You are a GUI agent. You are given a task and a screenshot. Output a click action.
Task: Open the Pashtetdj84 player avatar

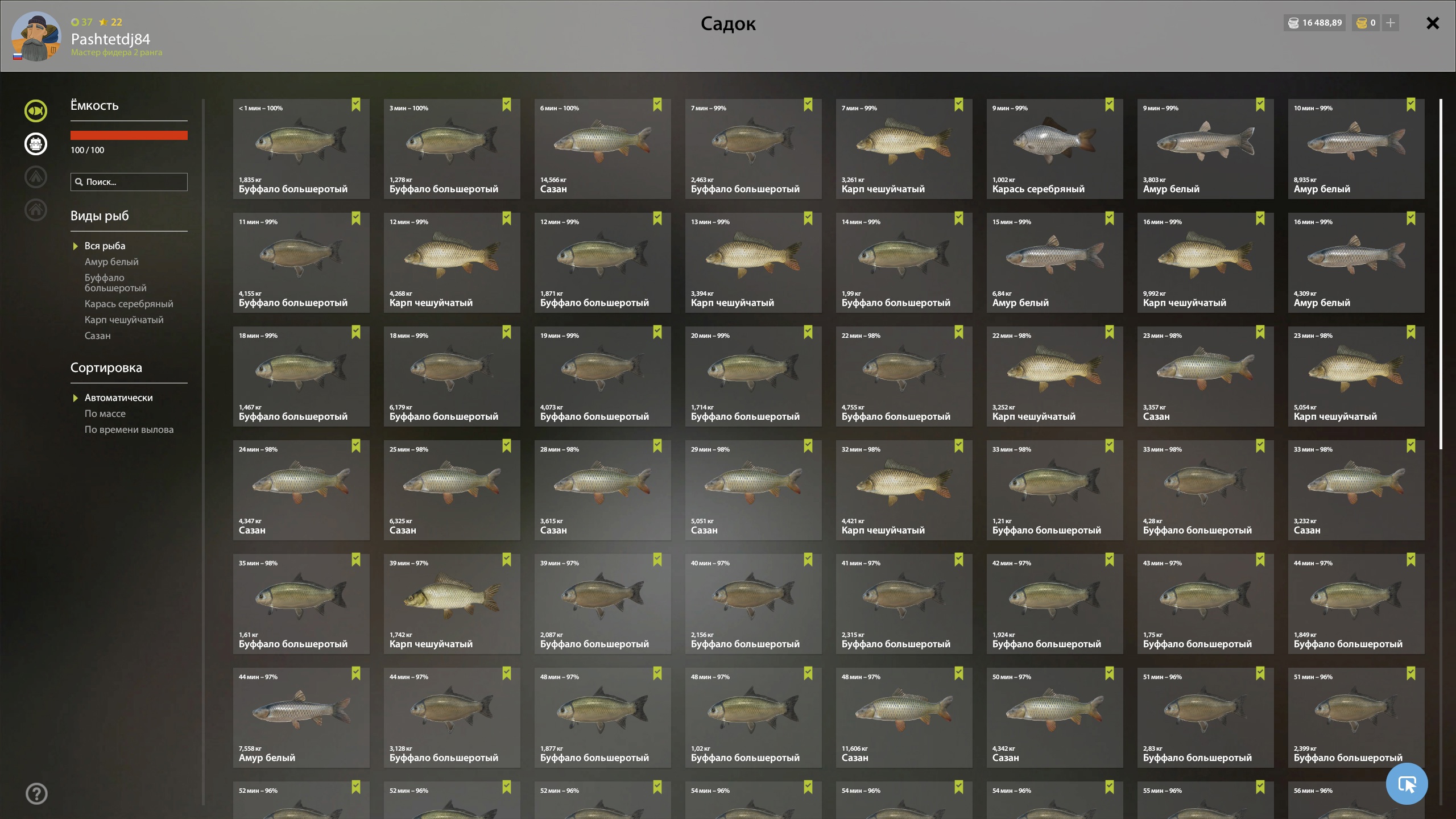[x=36, y=36]
